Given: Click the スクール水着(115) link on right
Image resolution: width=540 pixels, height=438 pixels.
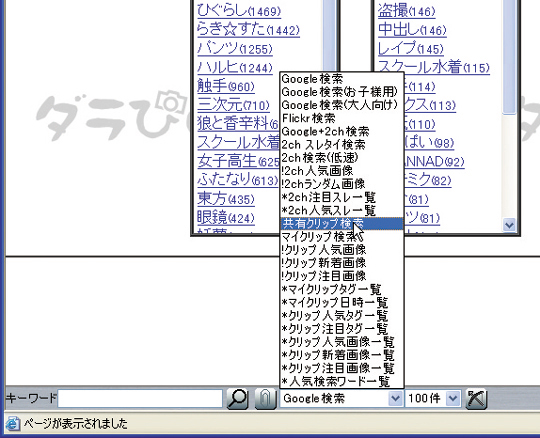Looking at the screenshot, I should (433, 67).
